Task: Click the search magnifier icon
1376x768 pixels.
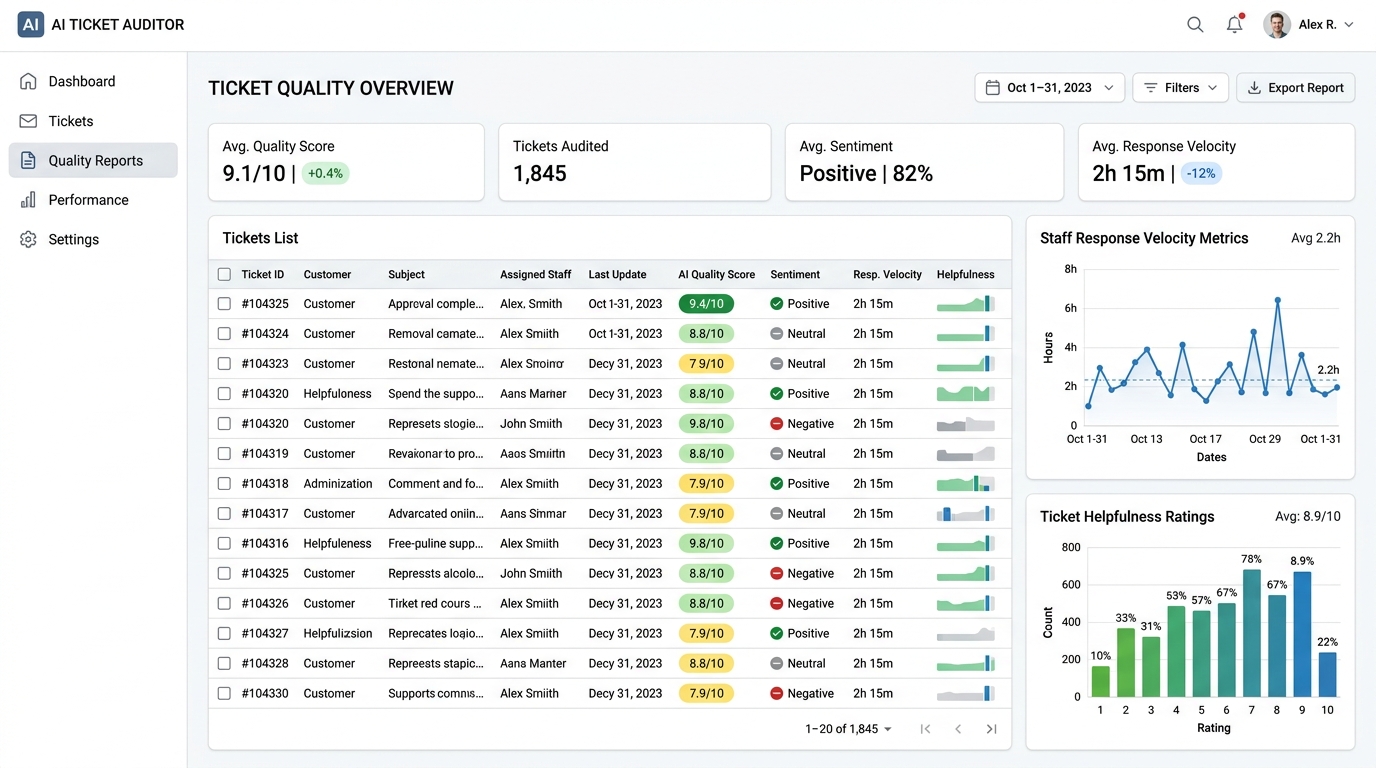Action: (1195, 25)
